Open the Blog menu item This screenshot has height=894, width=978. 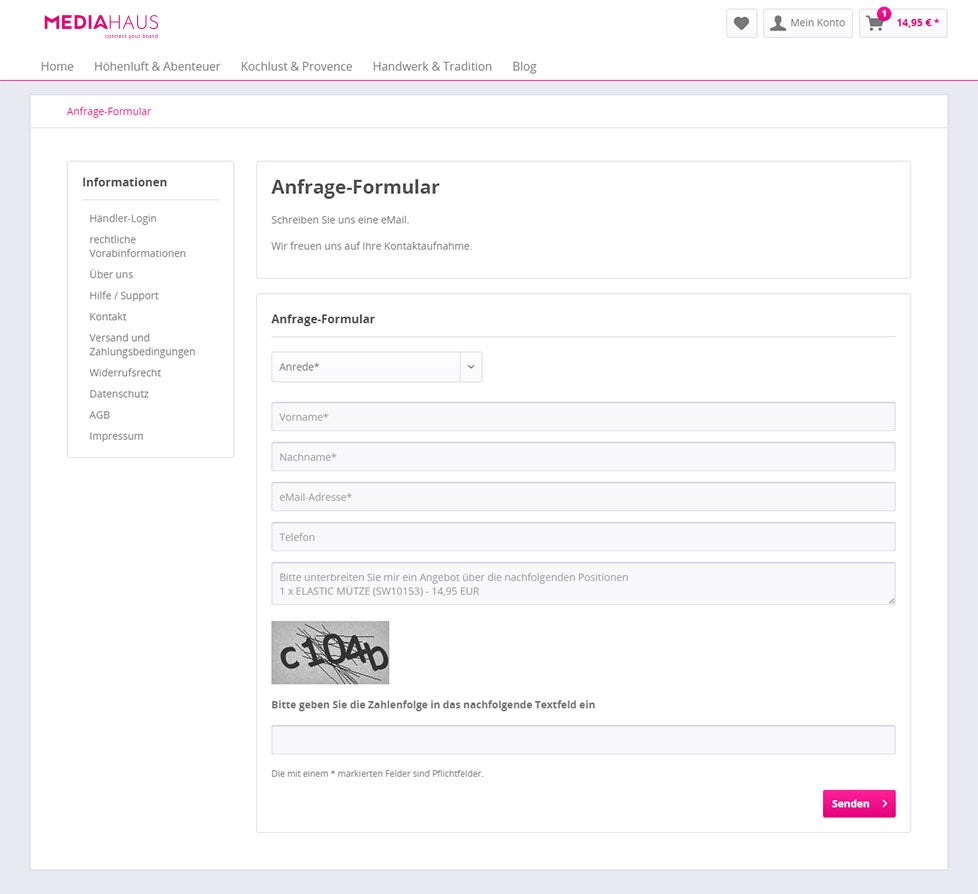pos(524,66)
